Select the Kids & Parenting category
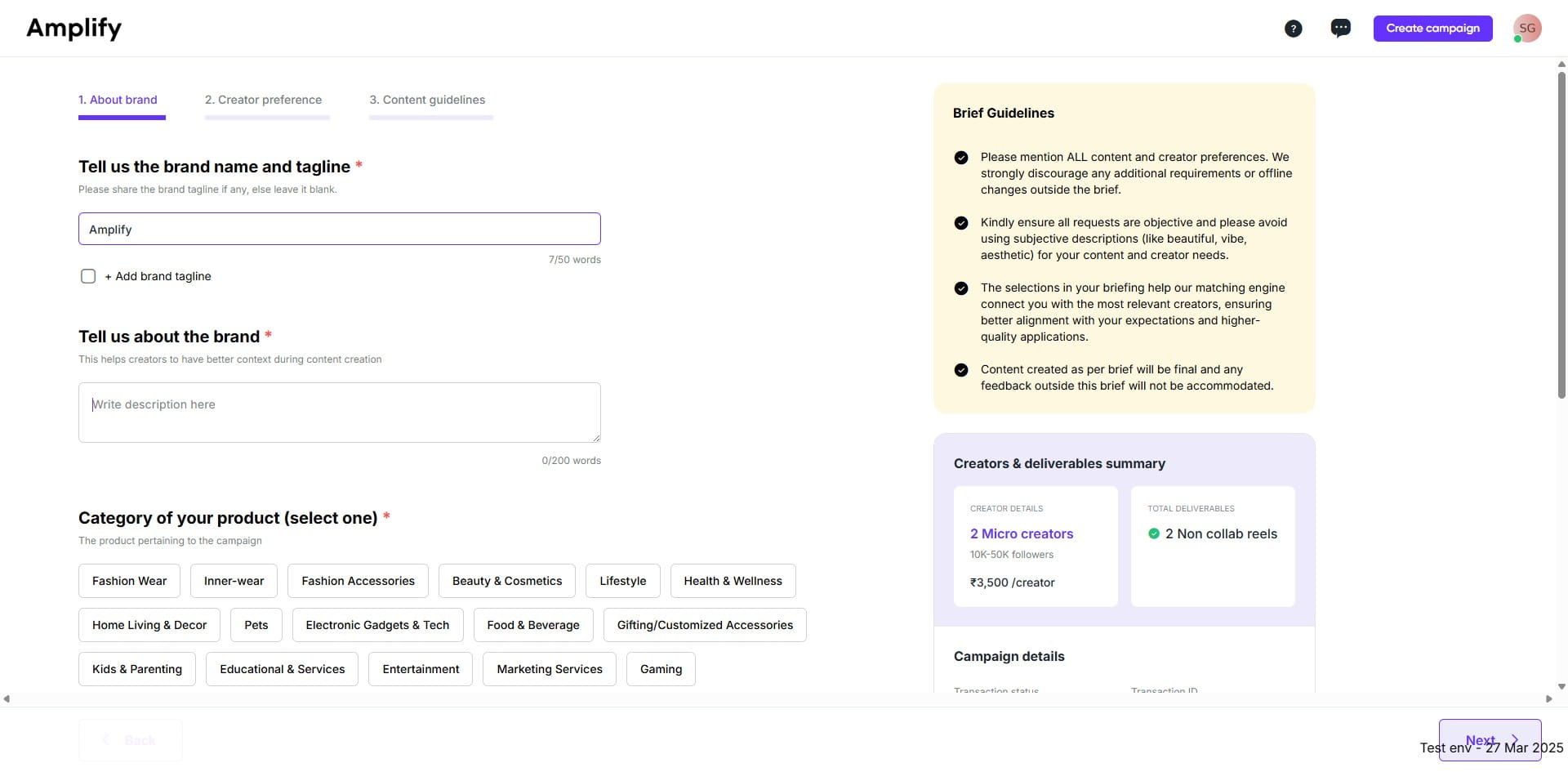1568x772 pixels. pos(136,668)
